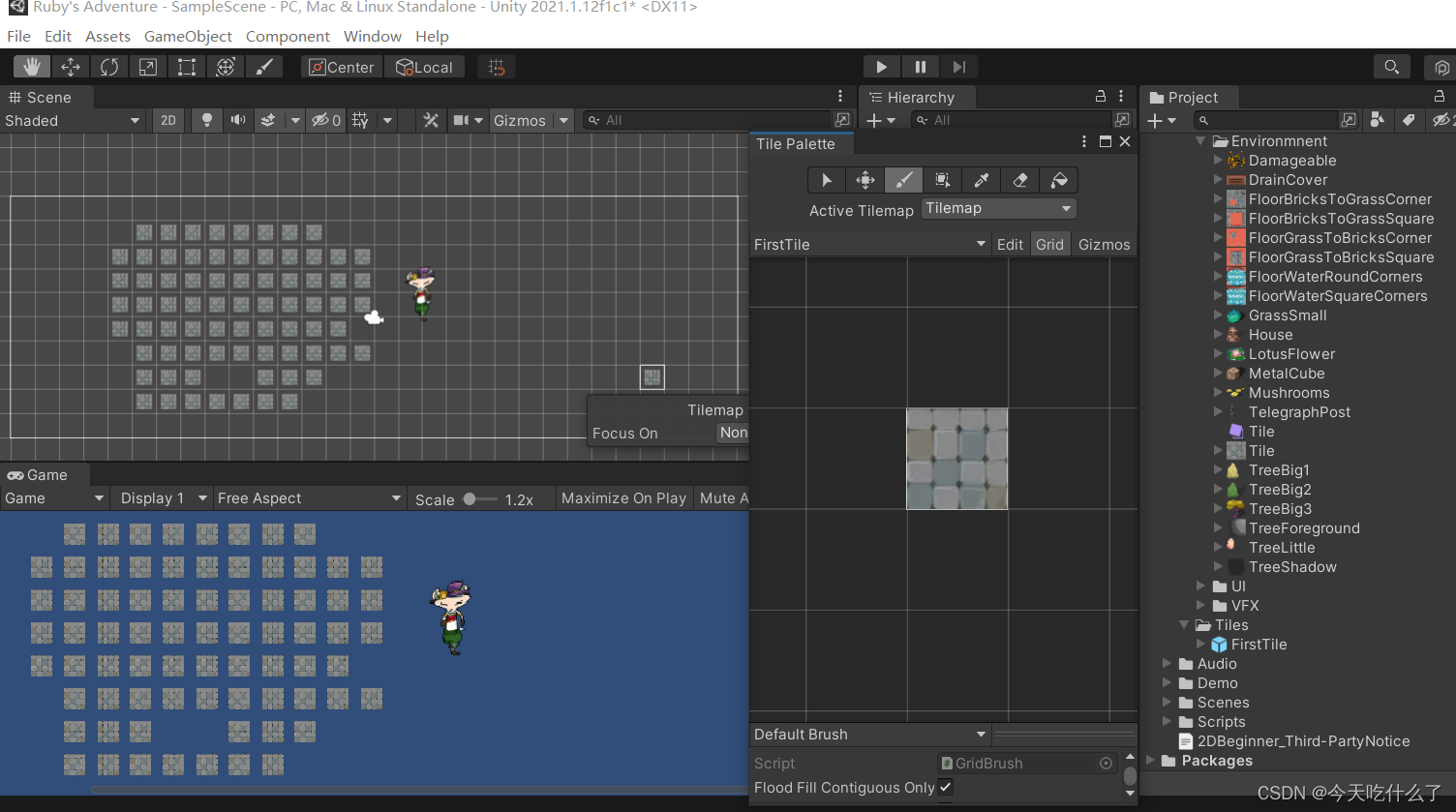Open scene search with the magnifier icon
Image resolution: width=1456 pixels, height=812 pixels.
[1392, 67]
